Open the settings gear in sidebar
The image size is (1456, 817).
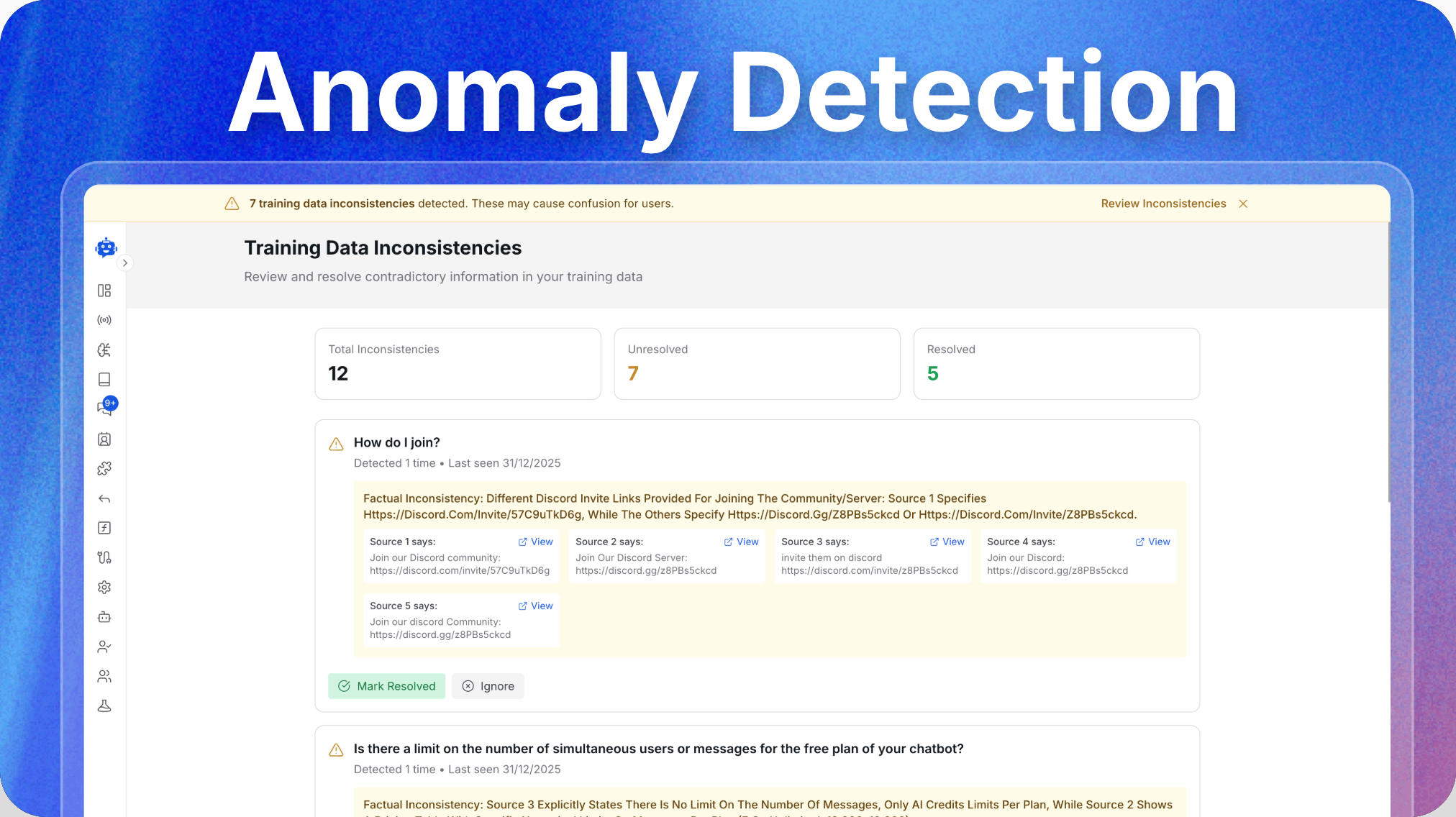104,588
